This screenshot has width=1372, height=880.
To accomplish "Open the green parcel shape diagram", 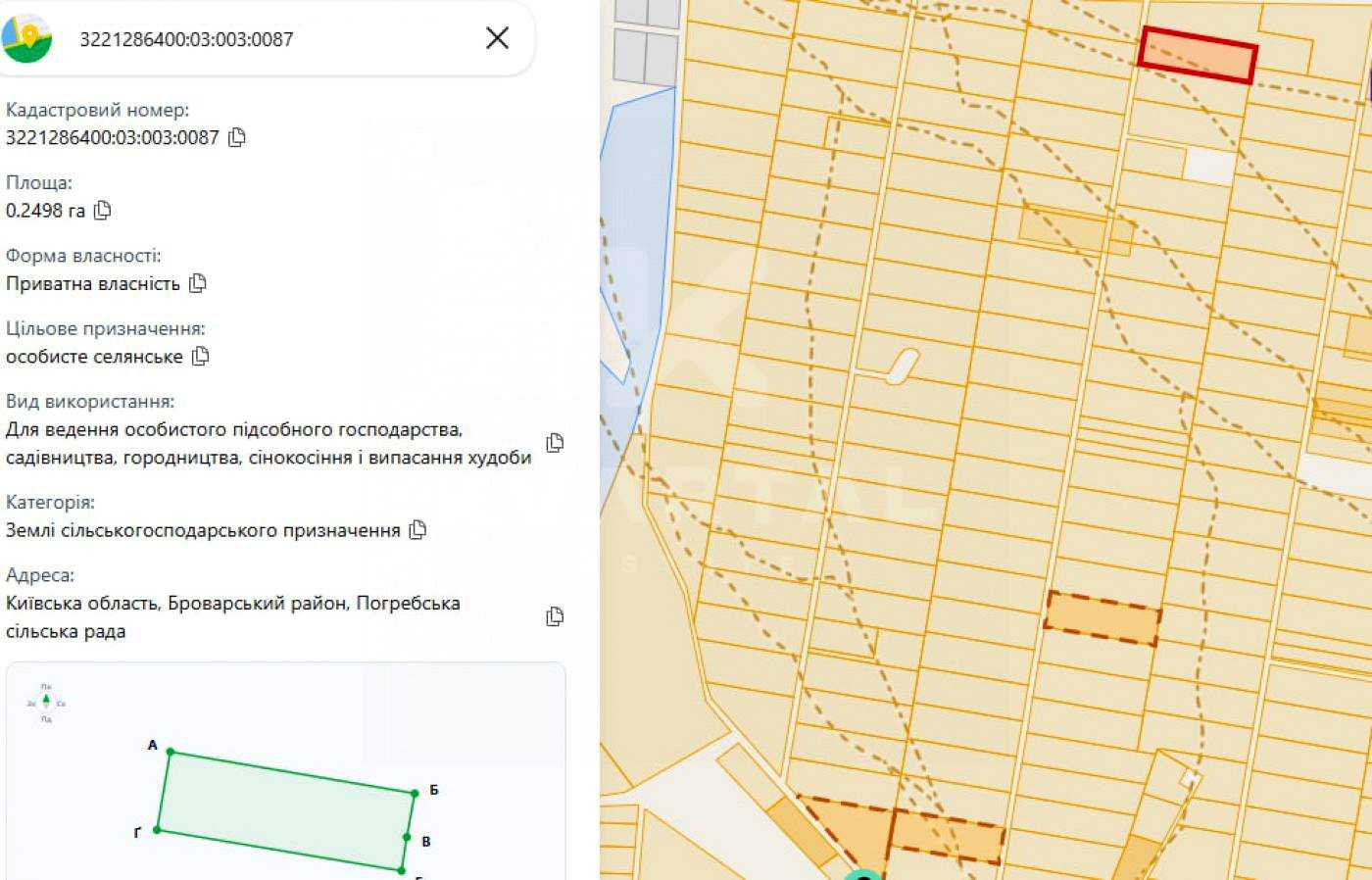I will pyautogui.click(x=285, y=810).
